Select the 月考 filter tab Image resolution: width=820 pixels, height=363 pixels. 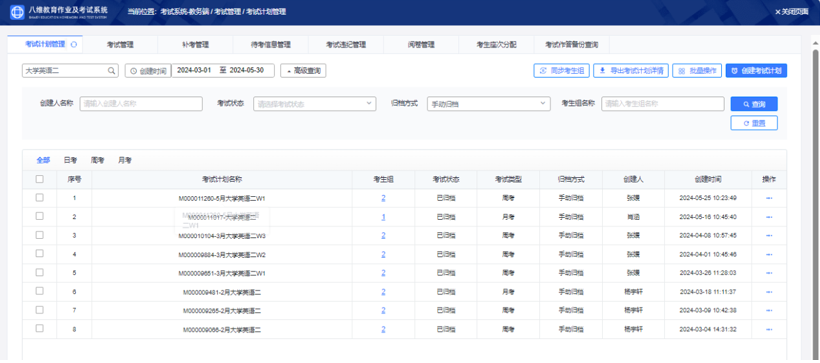(124, 160)
